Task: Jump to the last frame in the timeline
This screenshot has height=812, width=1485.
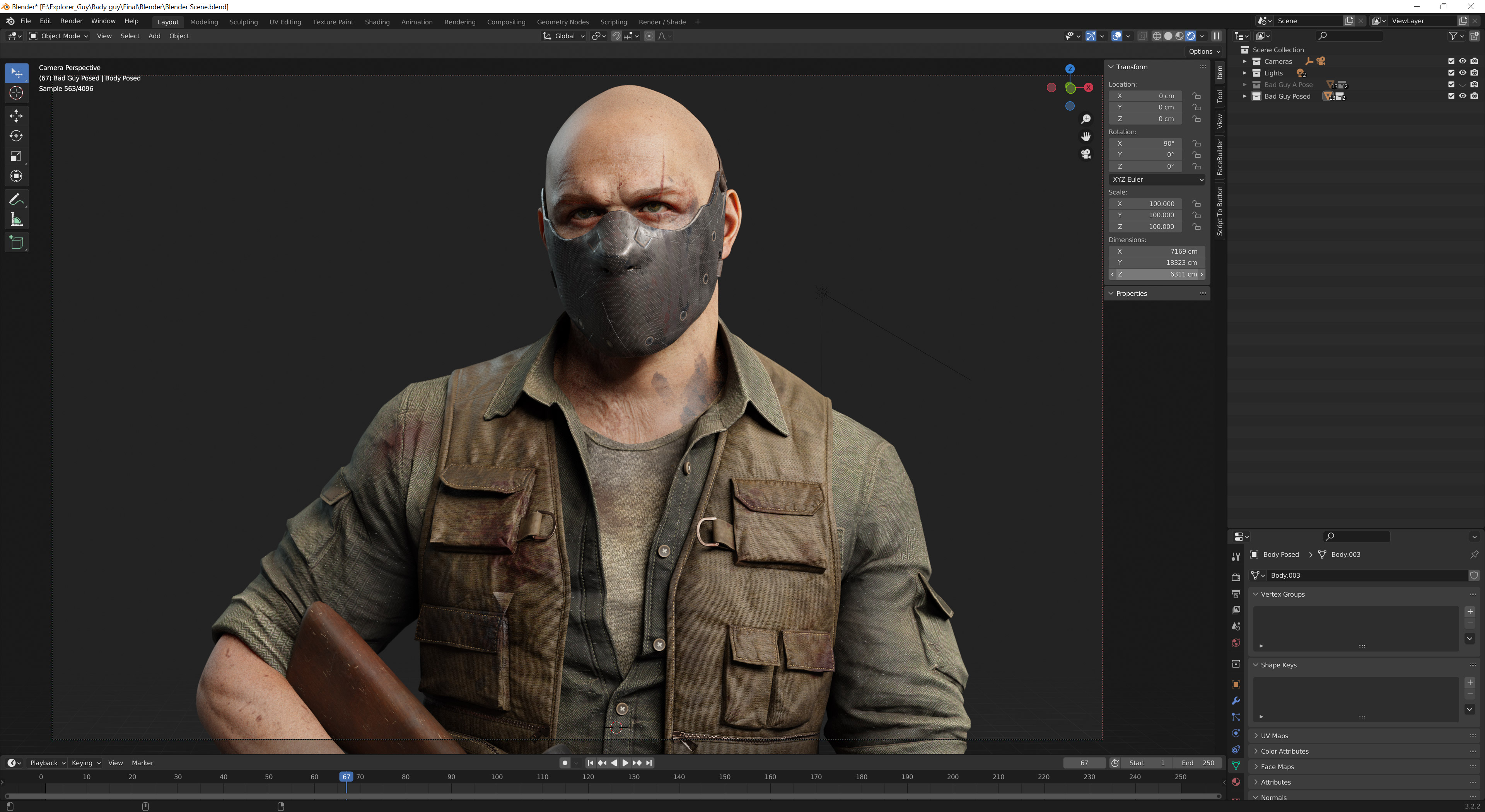Action: pos(649,763)
